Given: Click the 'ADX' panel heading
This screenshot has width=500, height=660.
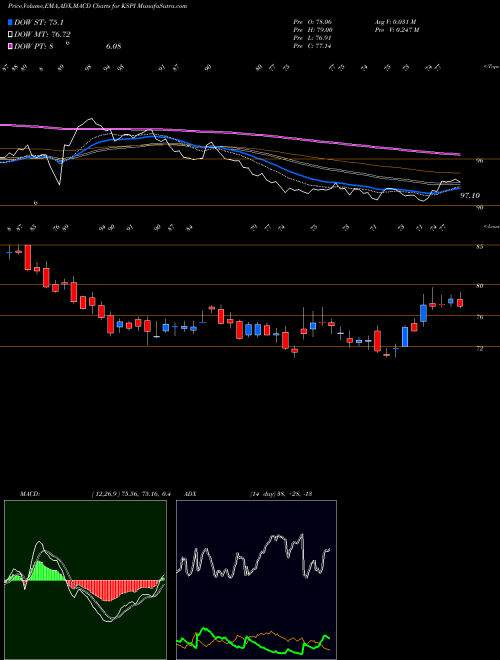Looking at the screenshot, I should pyautogui.click(x=190, y=494).
